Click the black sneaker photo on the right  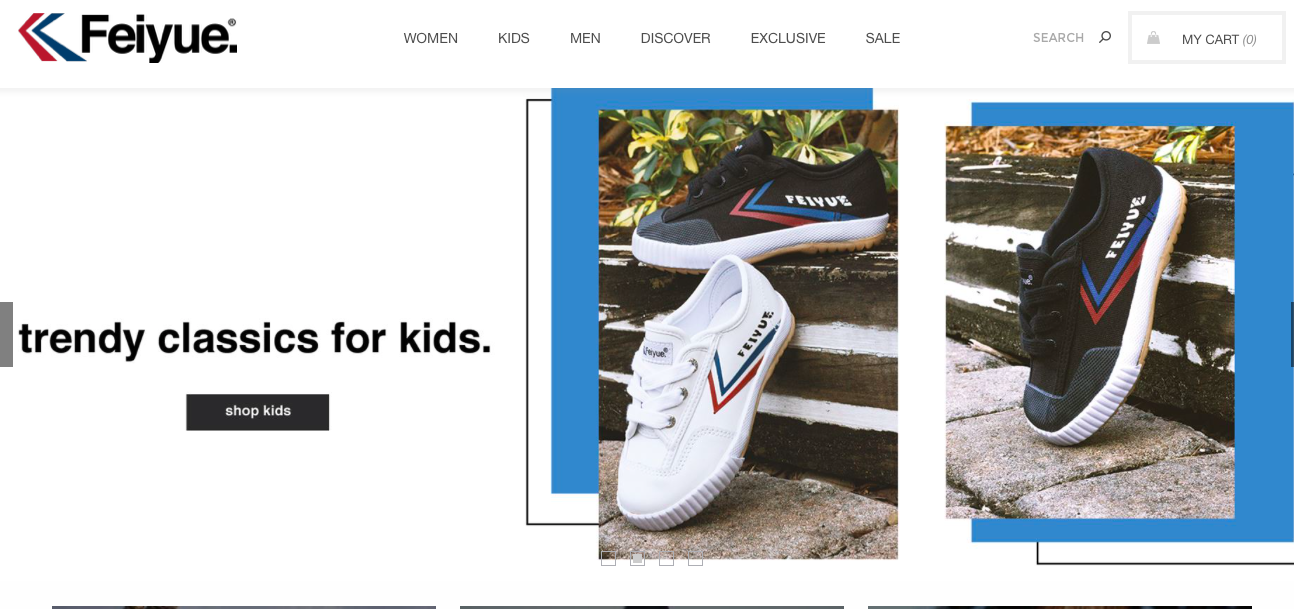(x=1090, y=322)
